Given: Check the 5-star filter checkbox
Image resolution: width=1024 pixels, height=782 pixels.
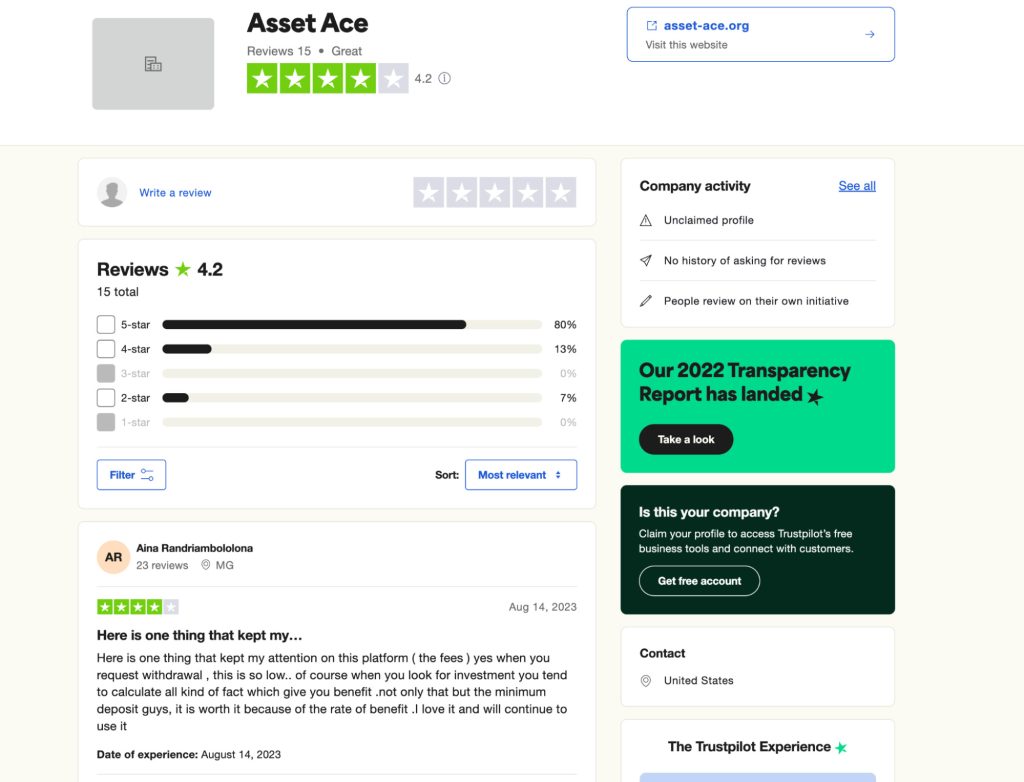Looking at the screenshot, I should (106, 325).
